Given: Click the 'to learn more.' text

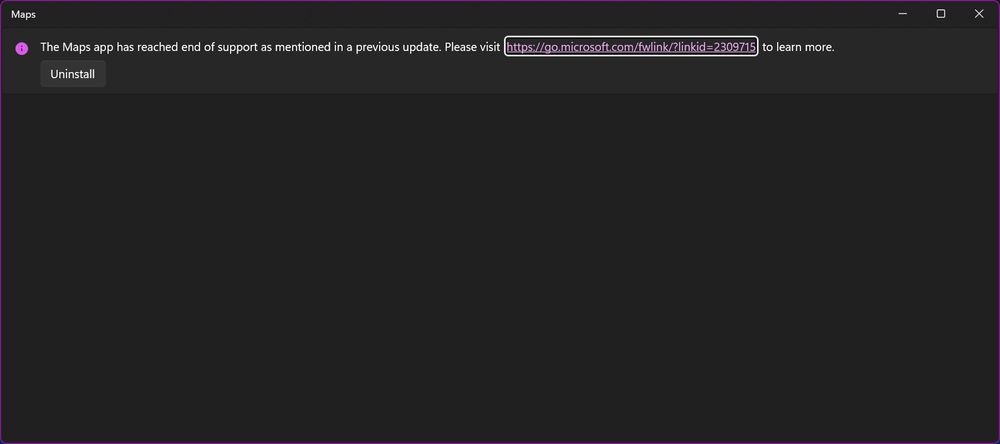Looking at the screenshot, I should pos(798,47).
